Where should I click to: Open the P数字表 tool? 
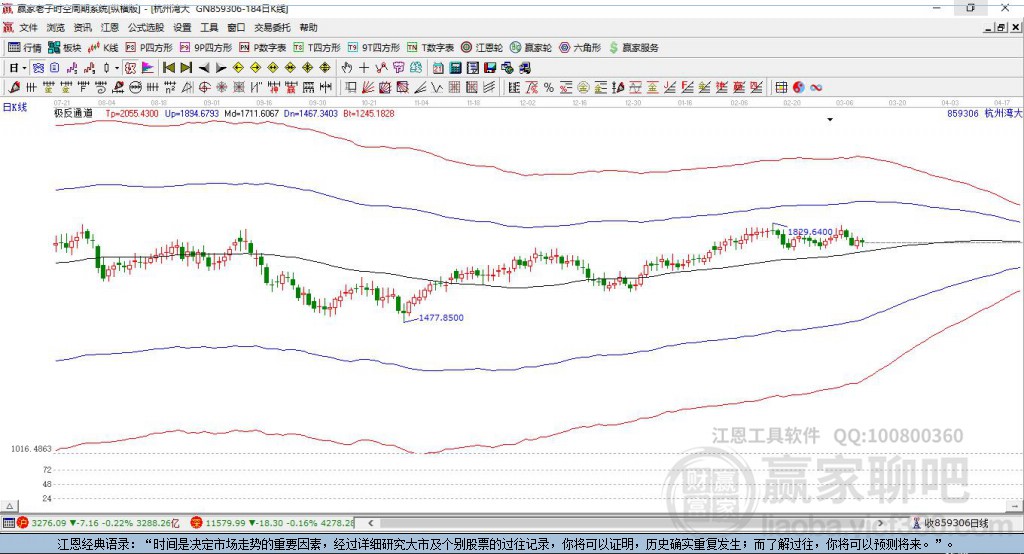tap(263, 48)
